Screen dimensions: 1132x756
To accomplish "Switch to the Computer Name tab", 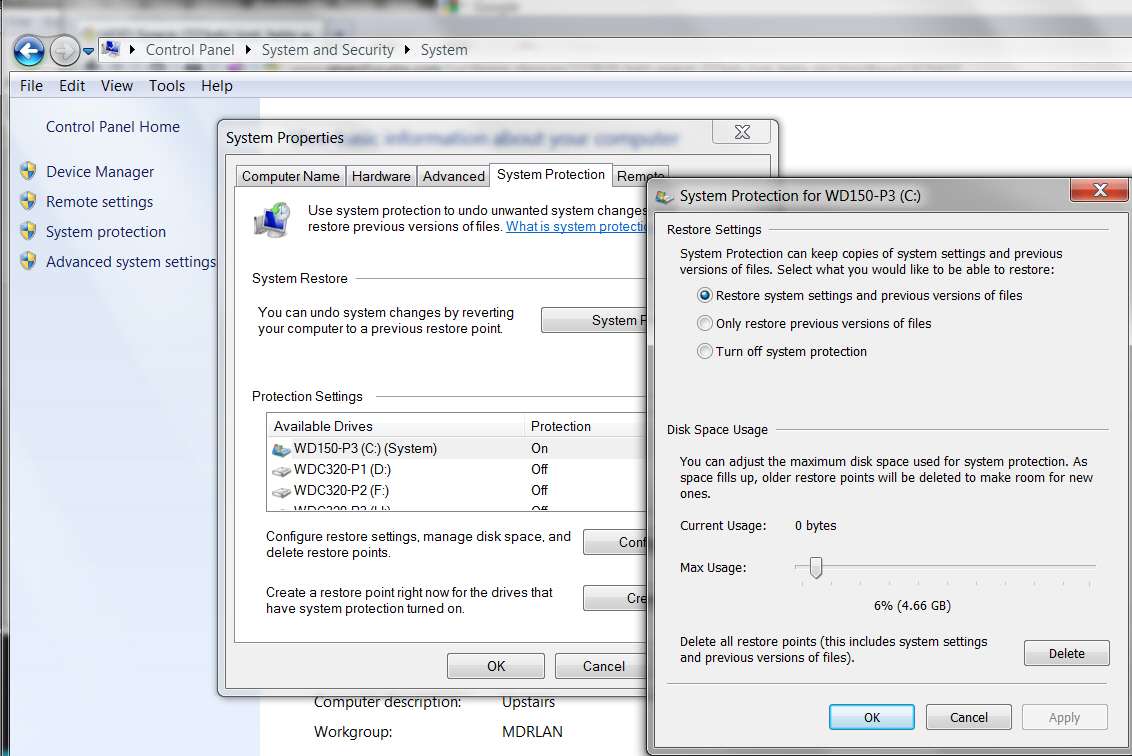I will pos(290,176).
